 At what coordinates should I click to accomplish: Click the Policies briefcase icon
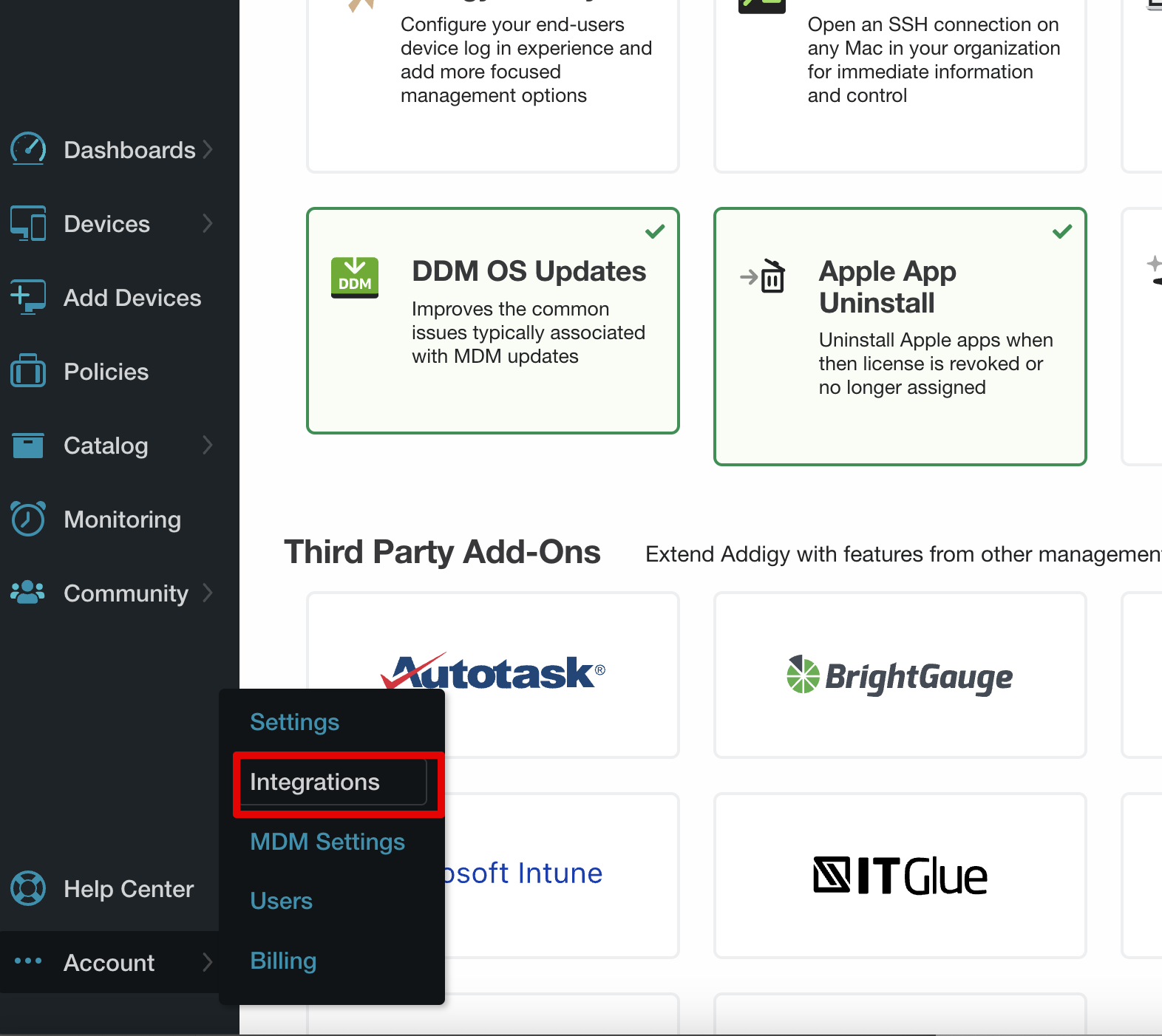pyautogui.click(x=28, y=371)
